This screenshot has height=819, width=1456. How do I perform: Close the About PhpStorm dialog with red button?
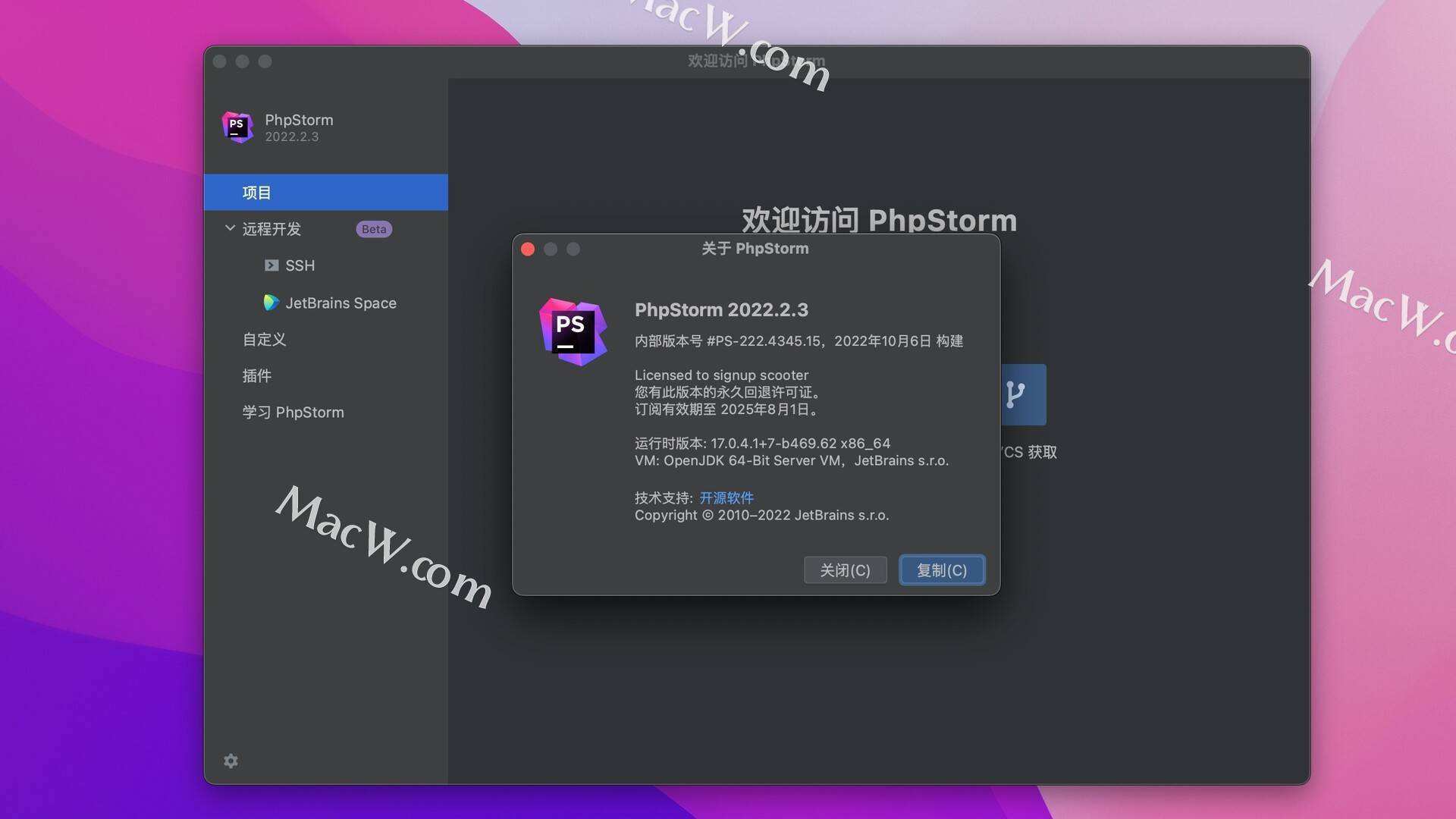pos(529,249)
